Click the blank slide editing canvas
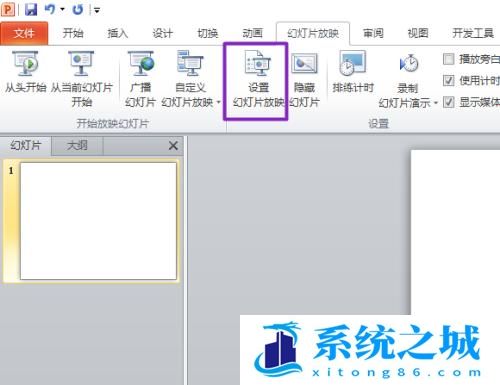This screenshot has height=385, width=500. pos(455,232)
